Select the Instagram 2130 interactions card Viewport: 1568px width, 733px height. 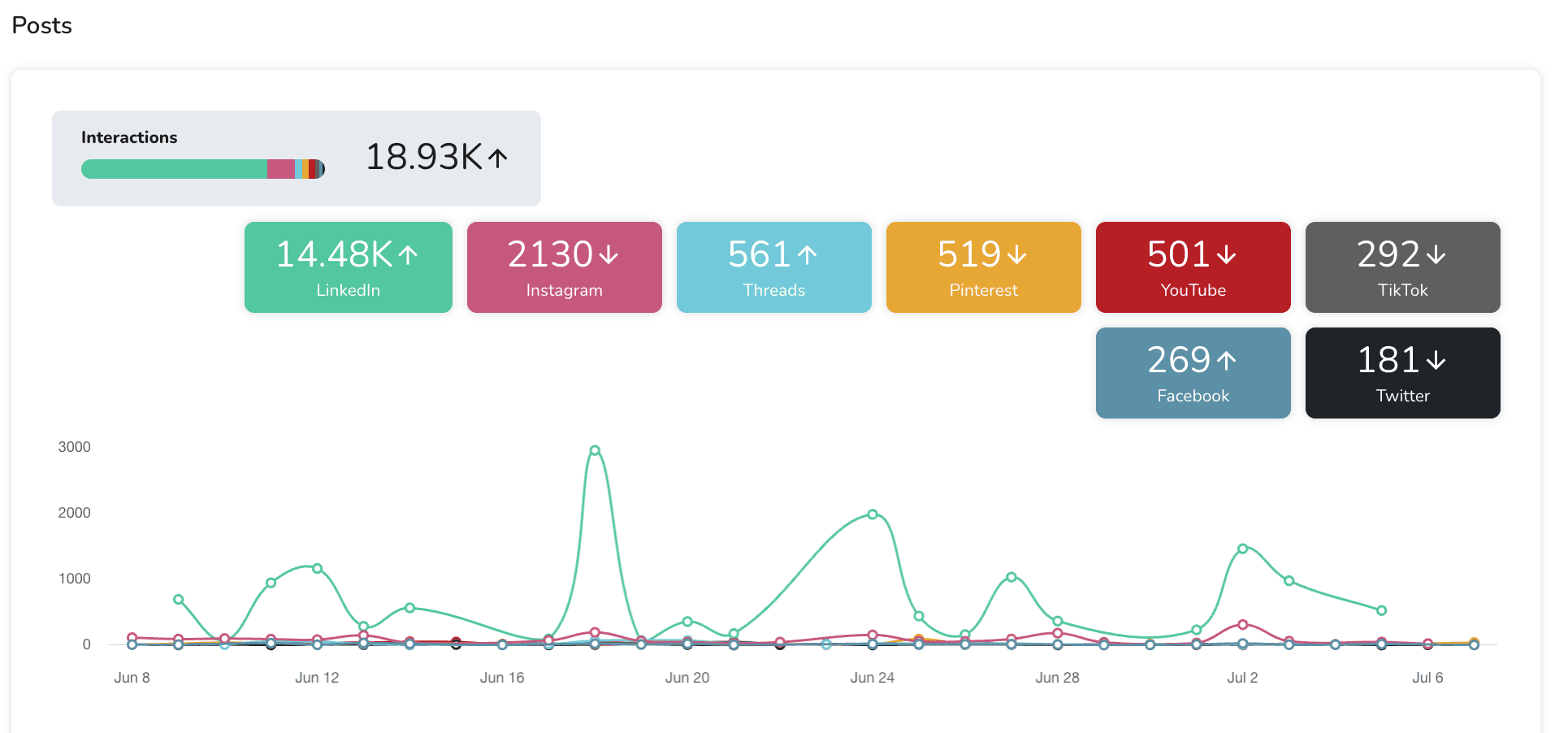point(564,267)
